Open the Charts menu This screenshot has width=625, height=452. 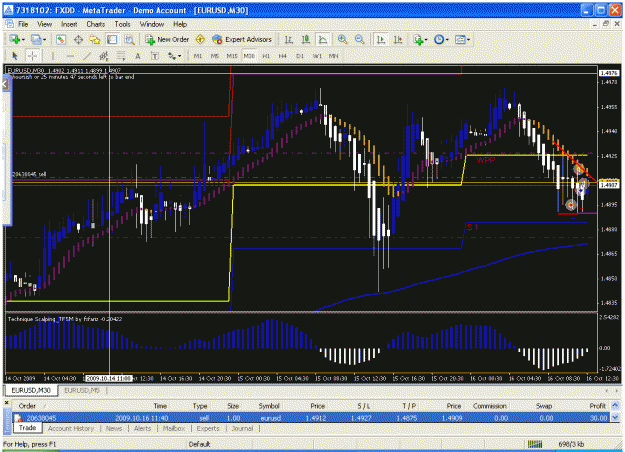[x=96, y=24]
